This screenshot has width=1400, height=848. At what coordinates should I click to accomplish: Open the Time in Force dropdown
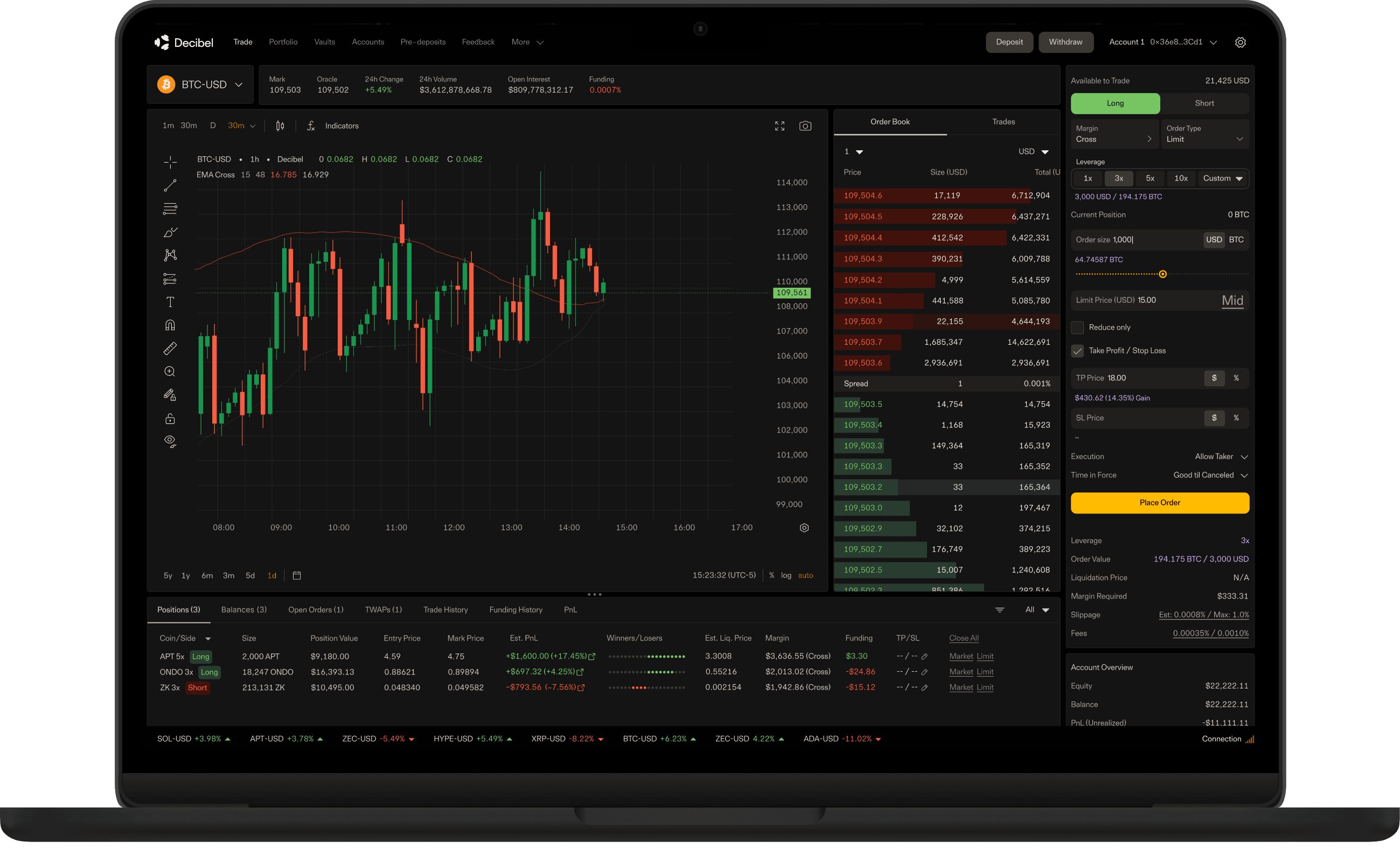[x=1210, y=475]
